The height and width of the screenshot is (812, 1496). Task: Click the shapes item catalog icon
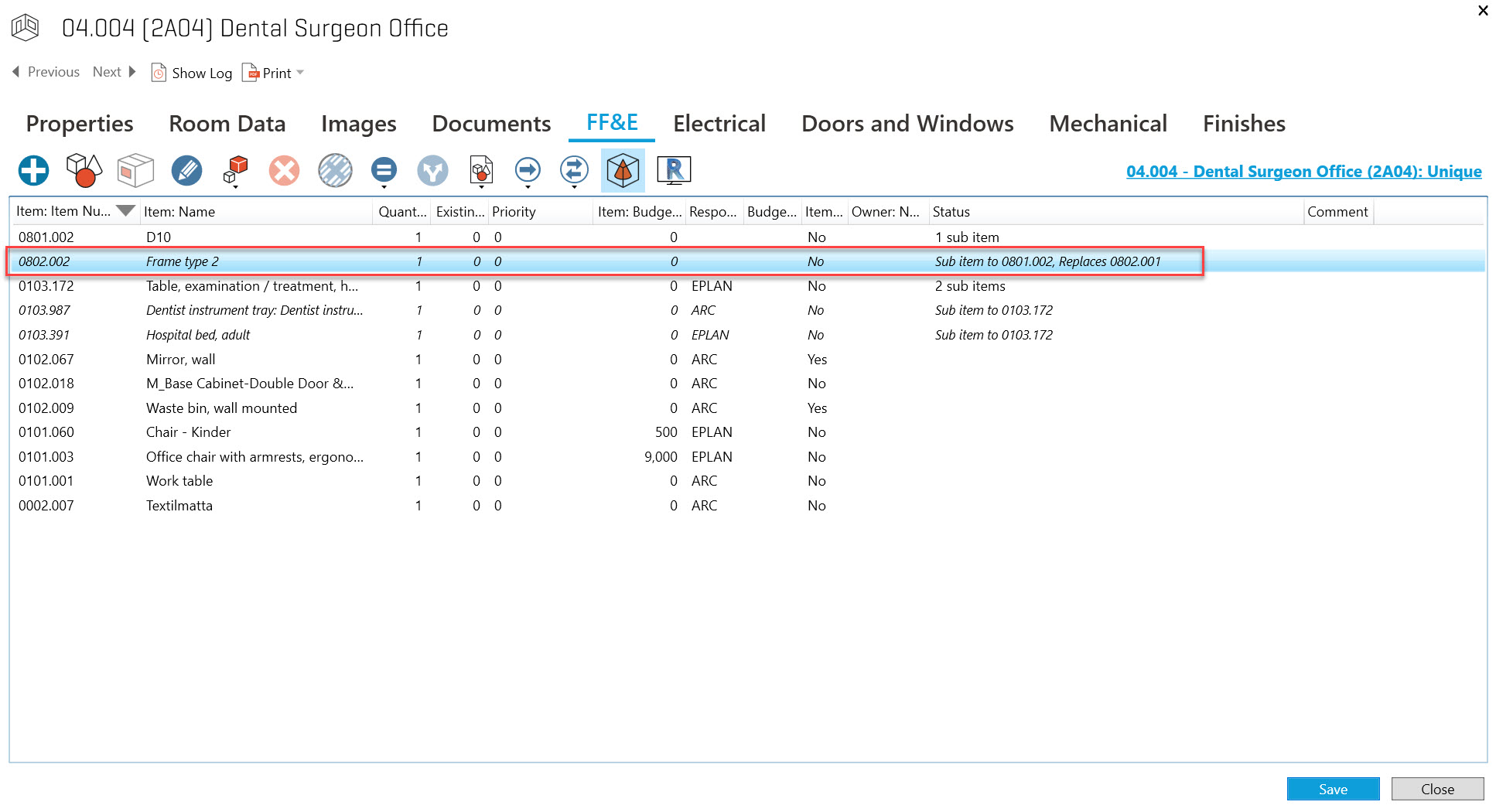click(x=84, y=170)
